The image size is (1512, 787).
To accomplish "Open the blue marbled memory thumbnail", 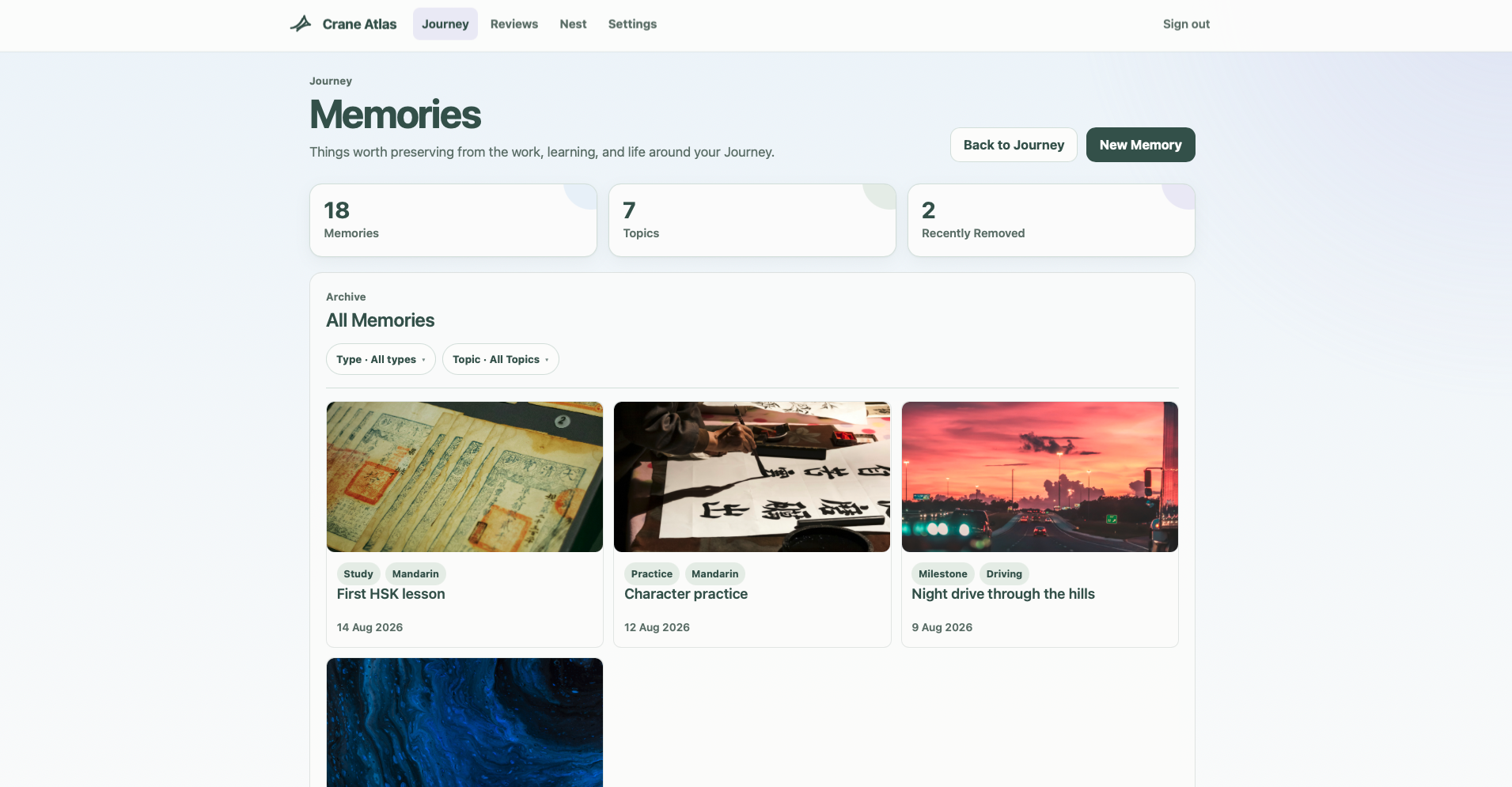I will click(x=465, y=722).
